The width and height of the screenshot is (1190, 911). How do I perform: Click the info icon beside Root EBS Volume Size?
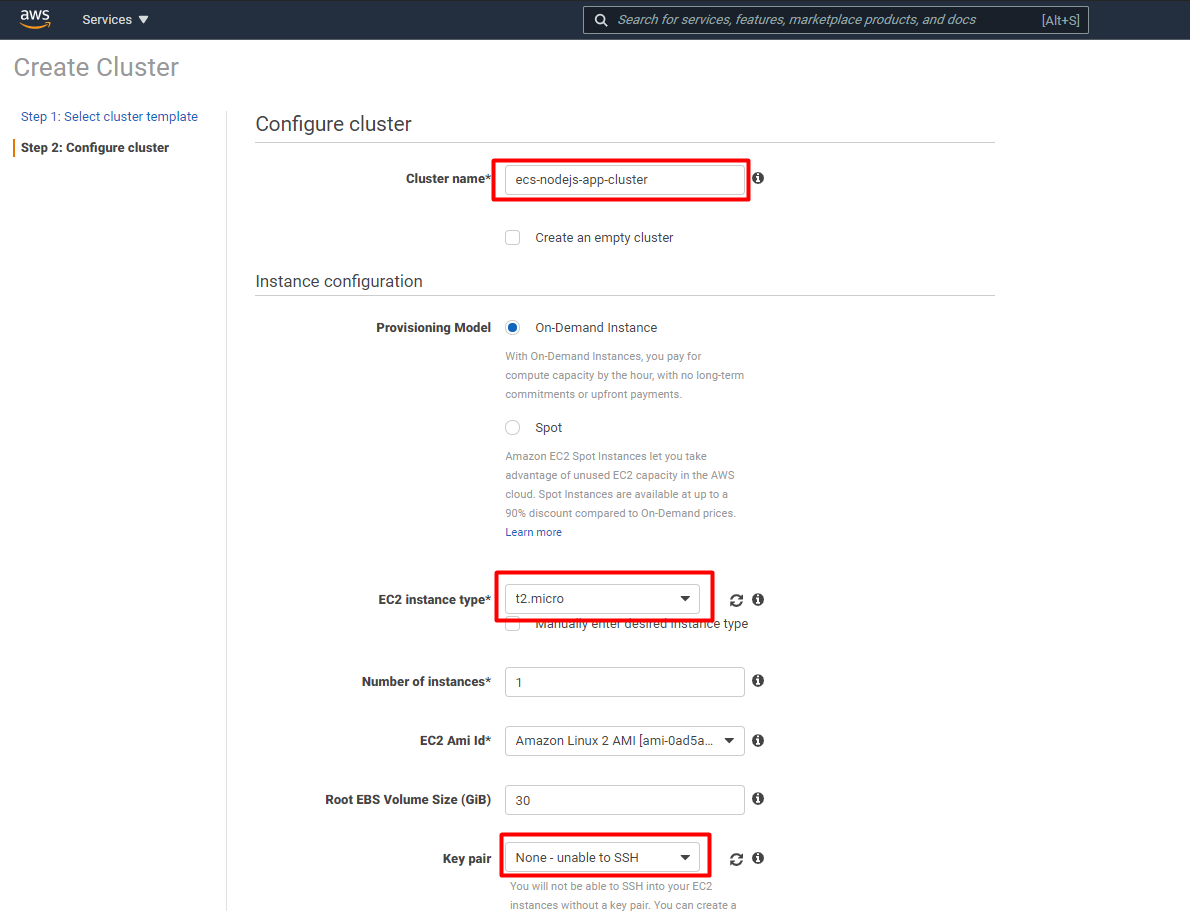coord(757,799)
